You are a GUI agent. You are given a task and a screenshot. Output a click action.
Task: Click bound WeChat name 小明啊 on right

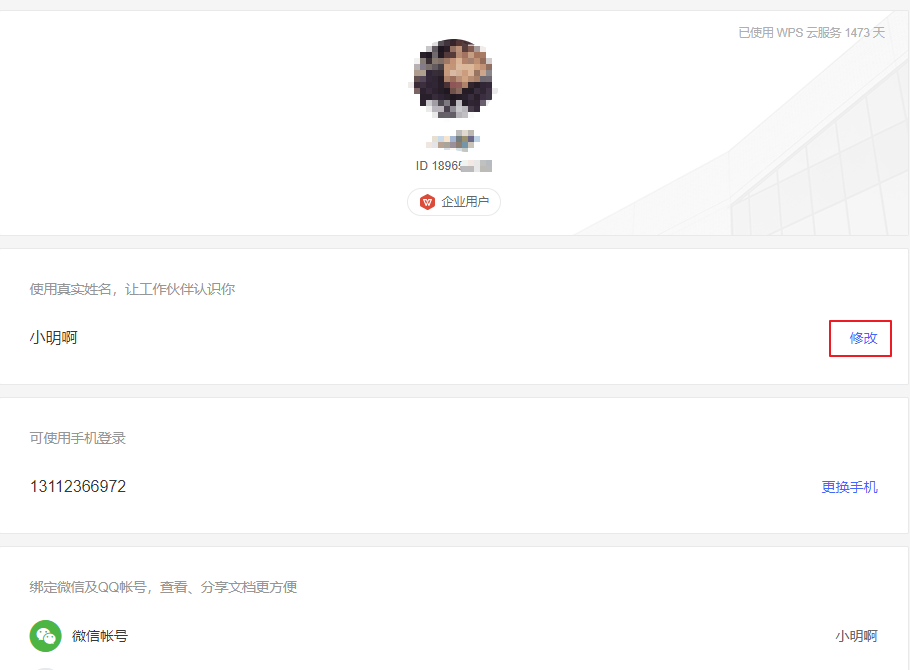click(x=857, y=636)
